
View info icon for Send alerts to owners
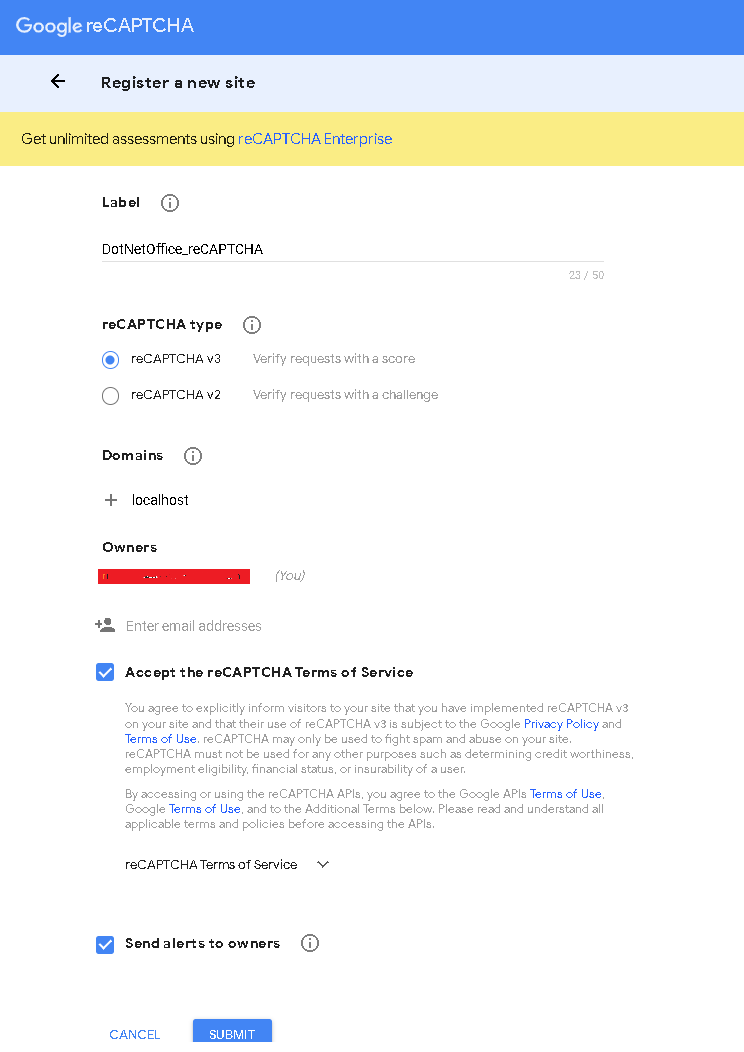(310, 943)
